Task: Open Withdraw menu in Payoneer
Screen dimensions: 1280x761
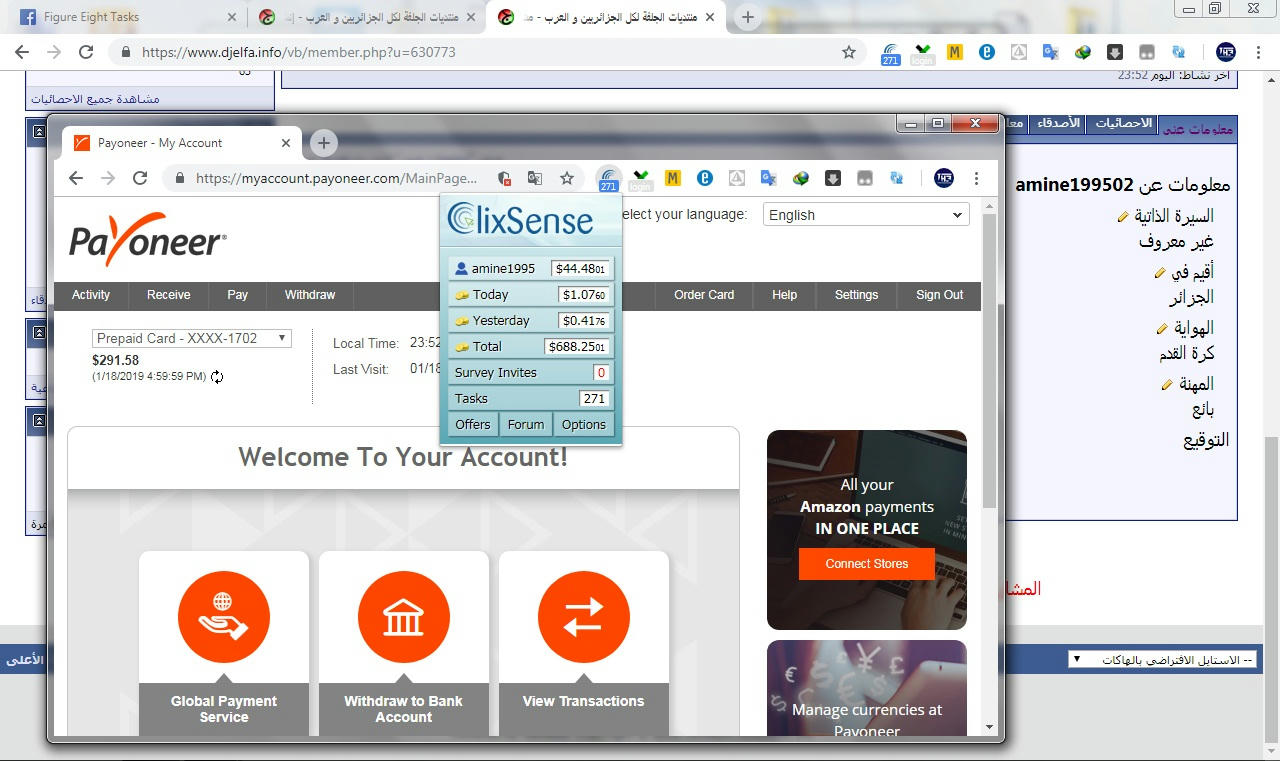Action: coord(310,295)
